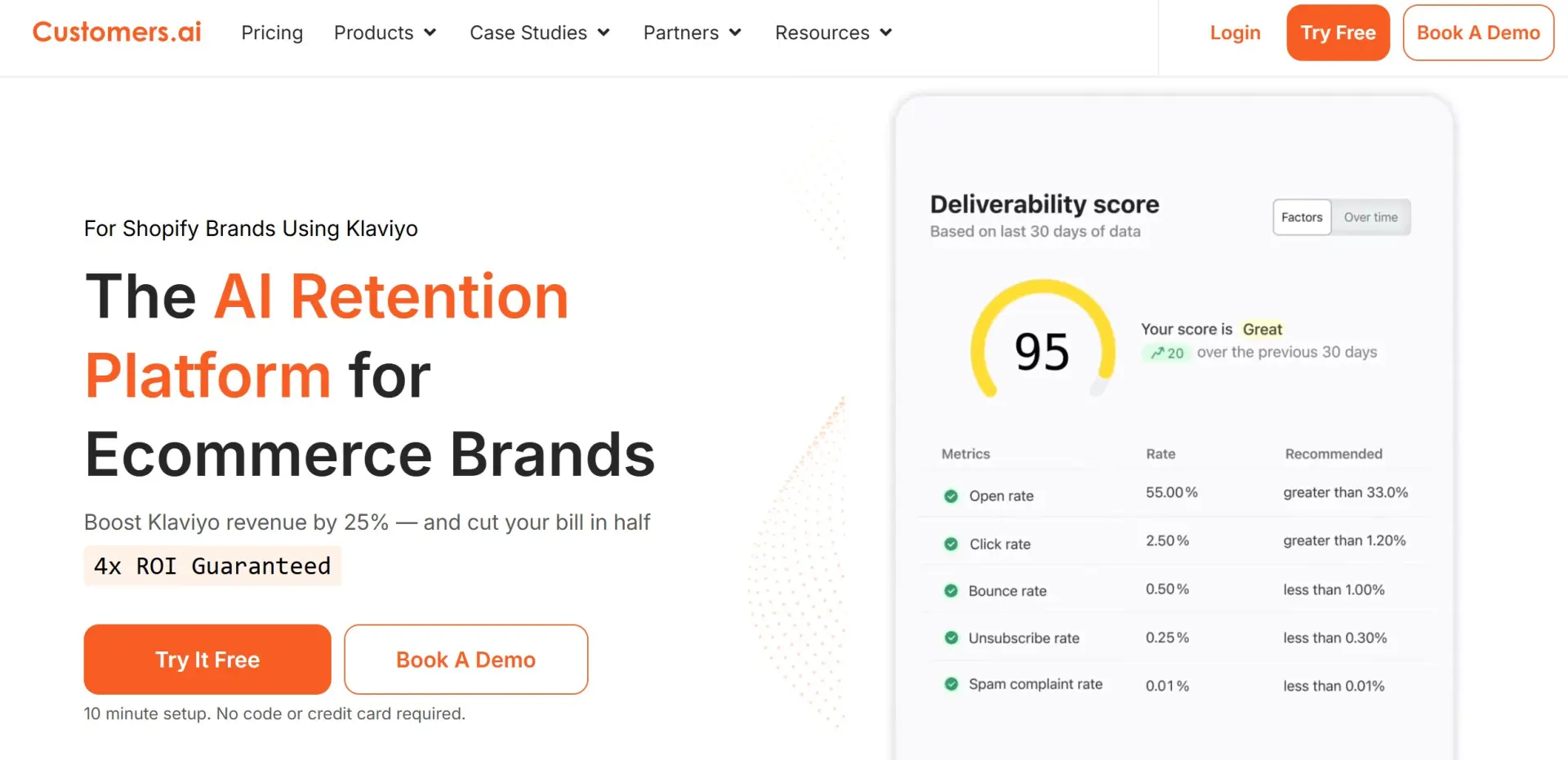
Task: Expand the Products dropdown menu
Action: click(x=385, y=33)
